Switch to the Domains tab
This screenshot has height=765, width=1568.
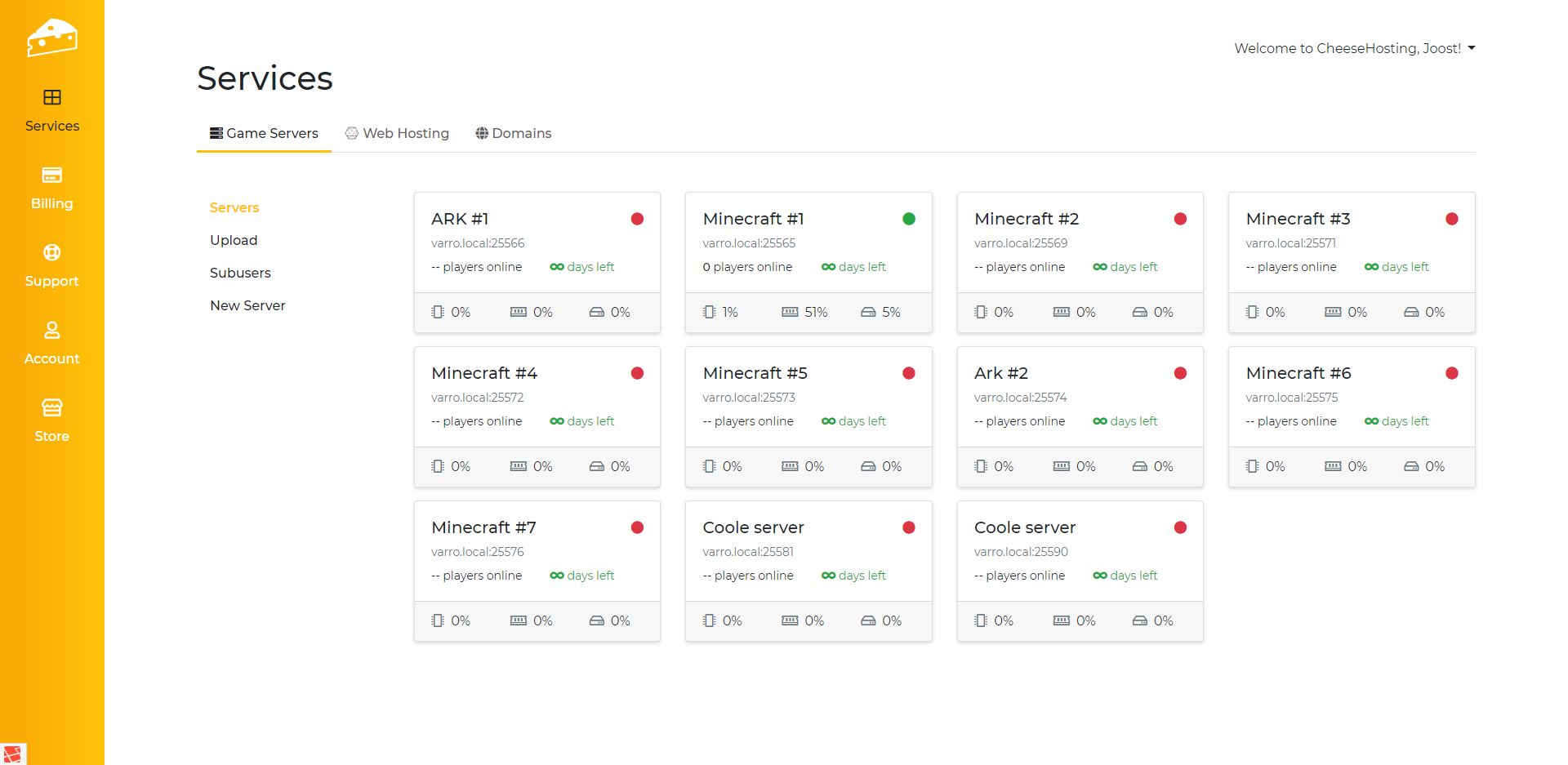click(x=513, y=133)
